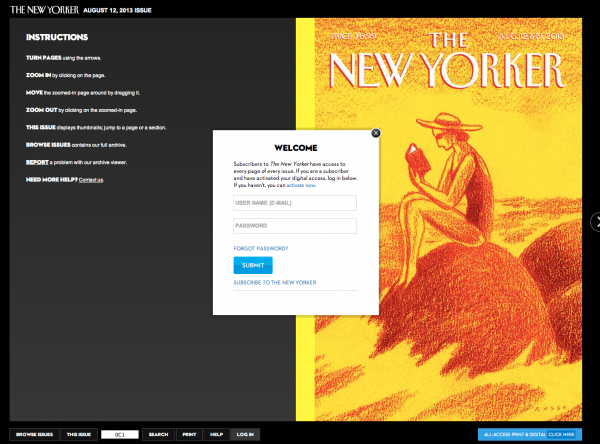Viewport: 600px width, 444px height.
Task: Open the activate now link
Action: [x=301, y=185]
